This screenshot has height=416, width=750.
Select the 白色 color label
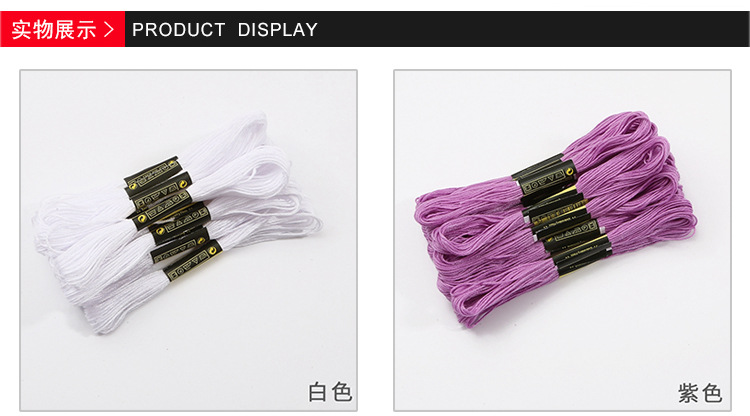[330, 392]
